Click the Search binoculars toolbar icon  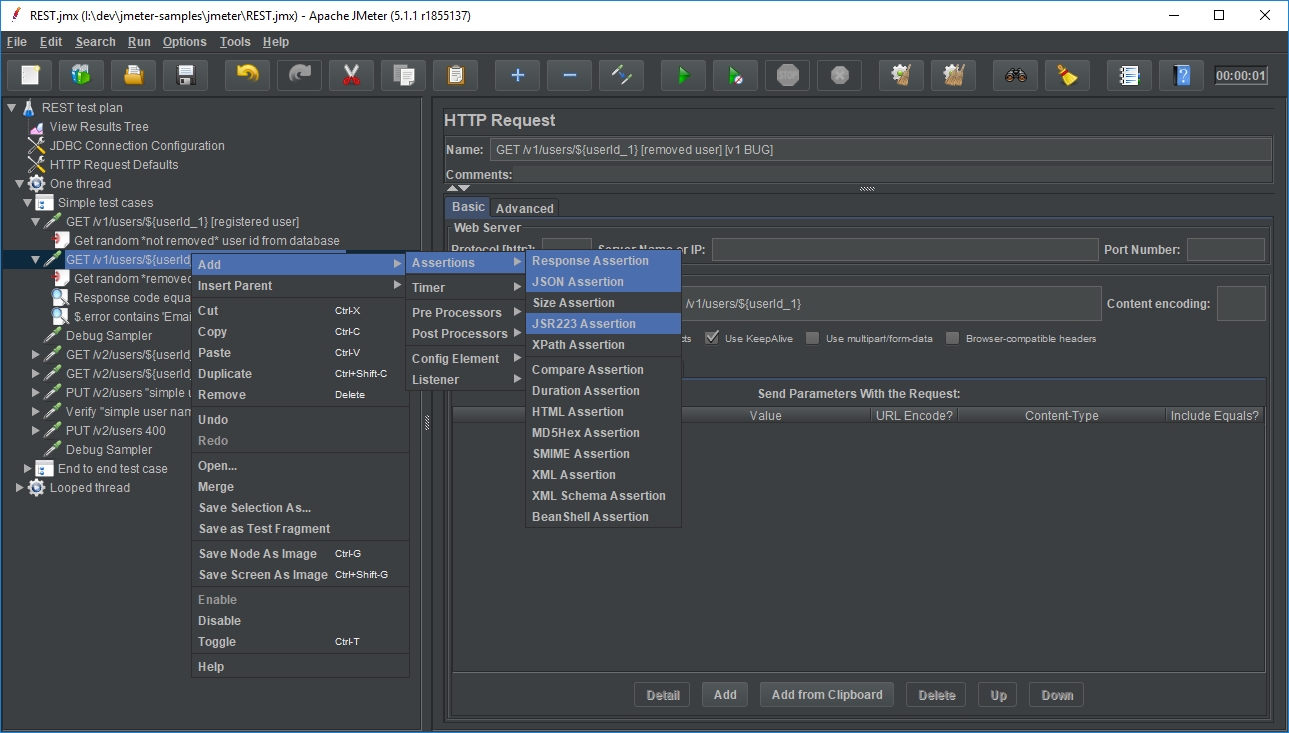coord(1015,75)
